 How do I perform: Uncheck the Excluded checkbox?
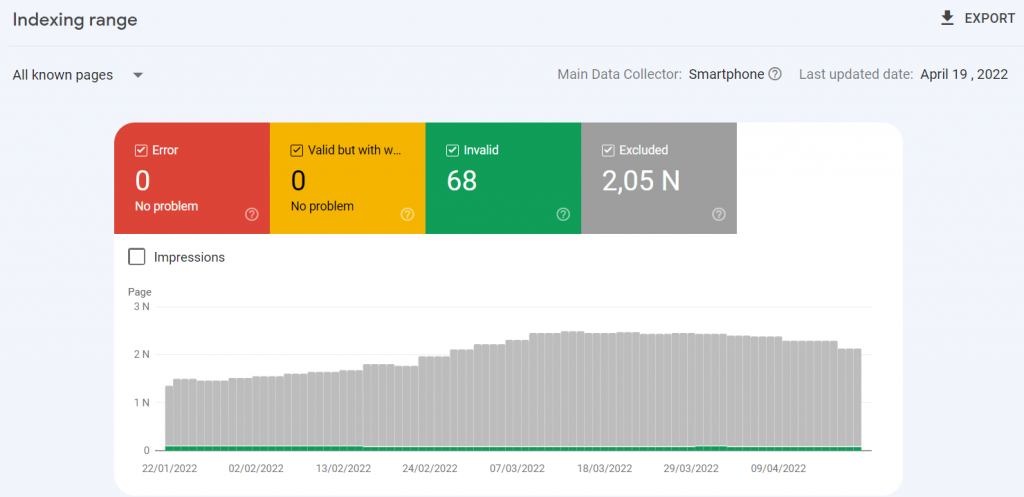(x=607, y=150)
